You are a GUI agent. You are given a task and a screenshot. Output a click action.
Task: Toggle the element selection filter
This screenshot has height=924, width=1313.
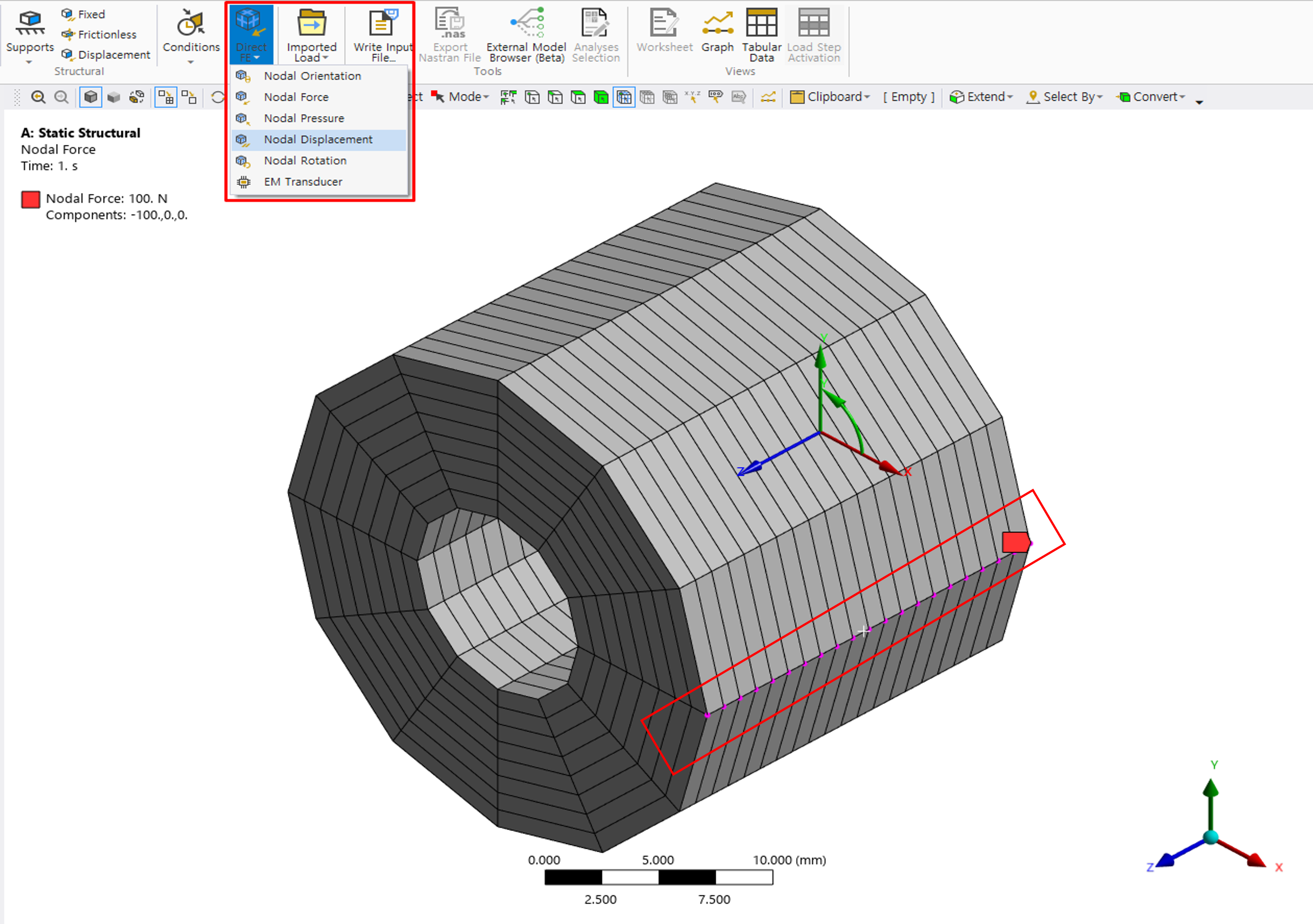pyautogui.click(x=624, y=98)
